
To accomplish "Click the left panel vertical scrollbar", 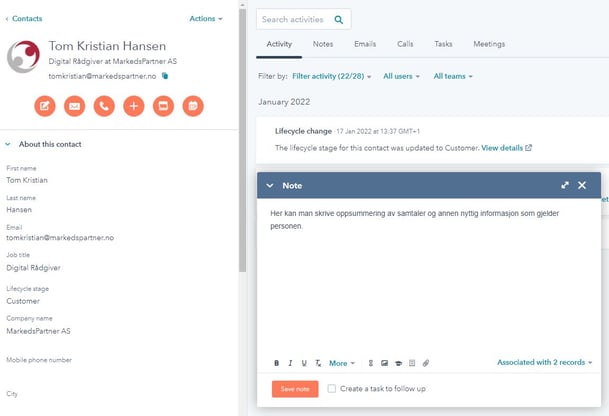I will coord(242,140).
